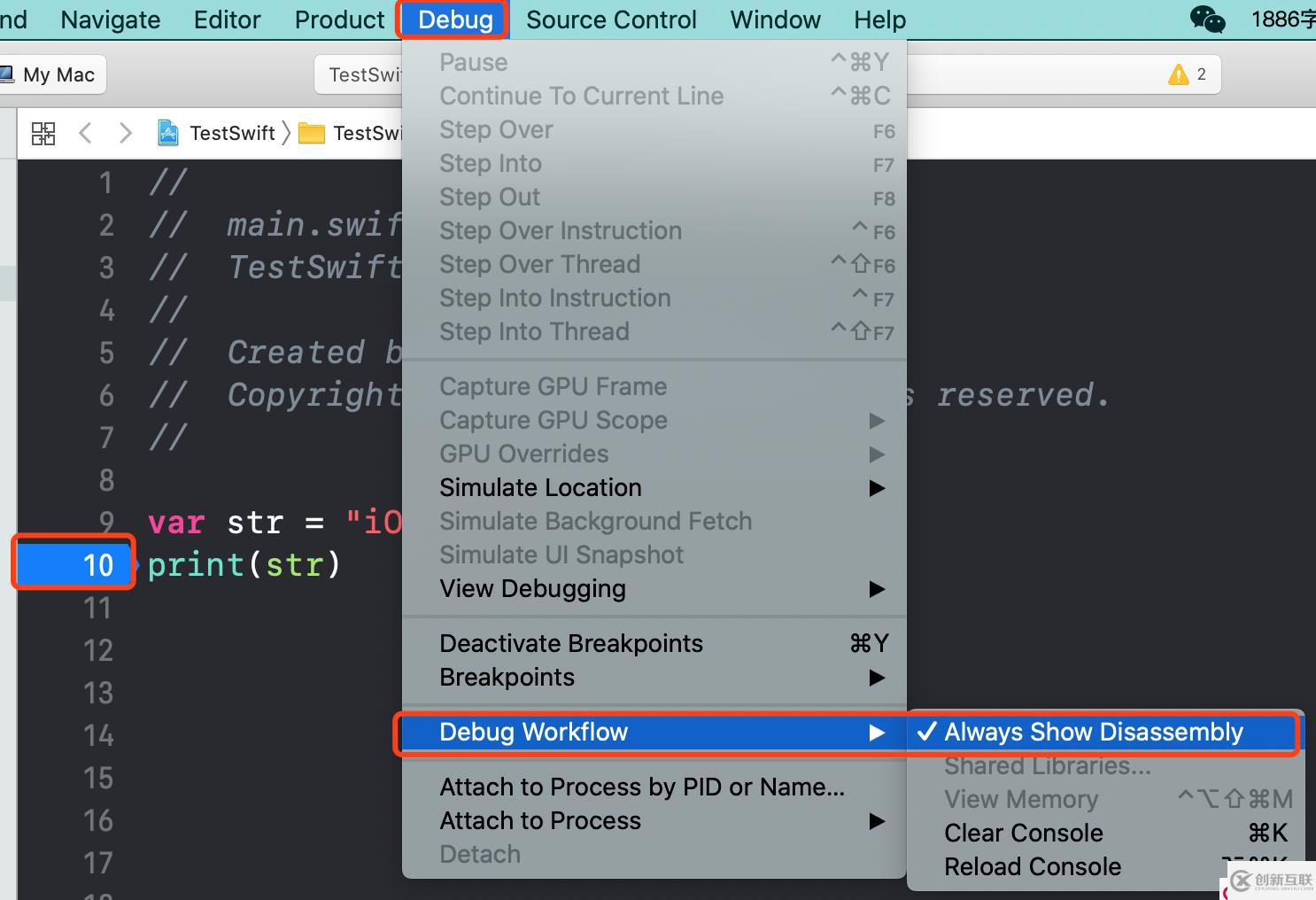Image resolution: width=1316 pixels, height=900 pixels.
Task: Open the Navigate menu
Action: (x=111, y=19)
